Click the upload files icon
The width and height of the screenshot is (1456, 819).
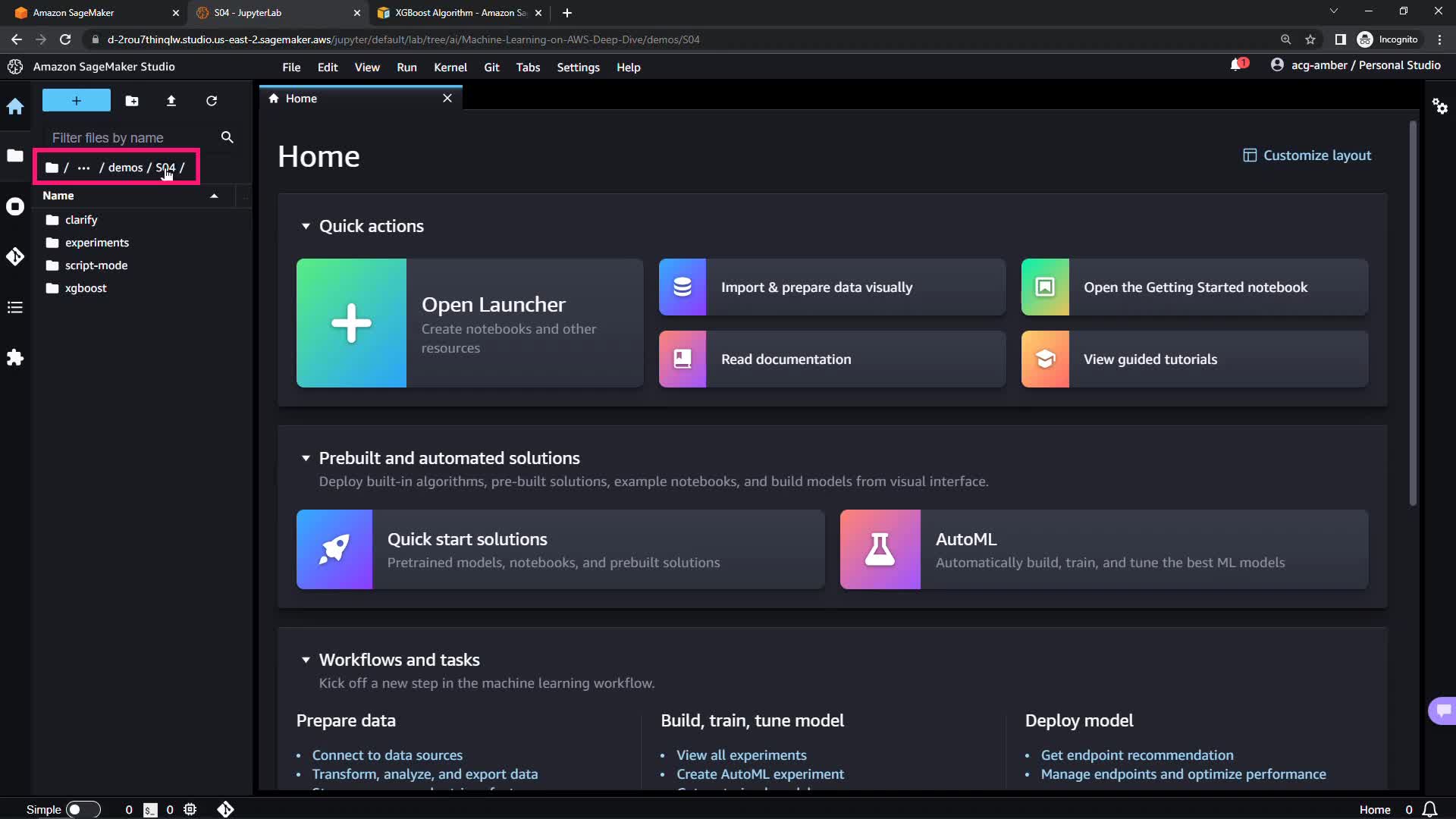click(x=171, y=101)
